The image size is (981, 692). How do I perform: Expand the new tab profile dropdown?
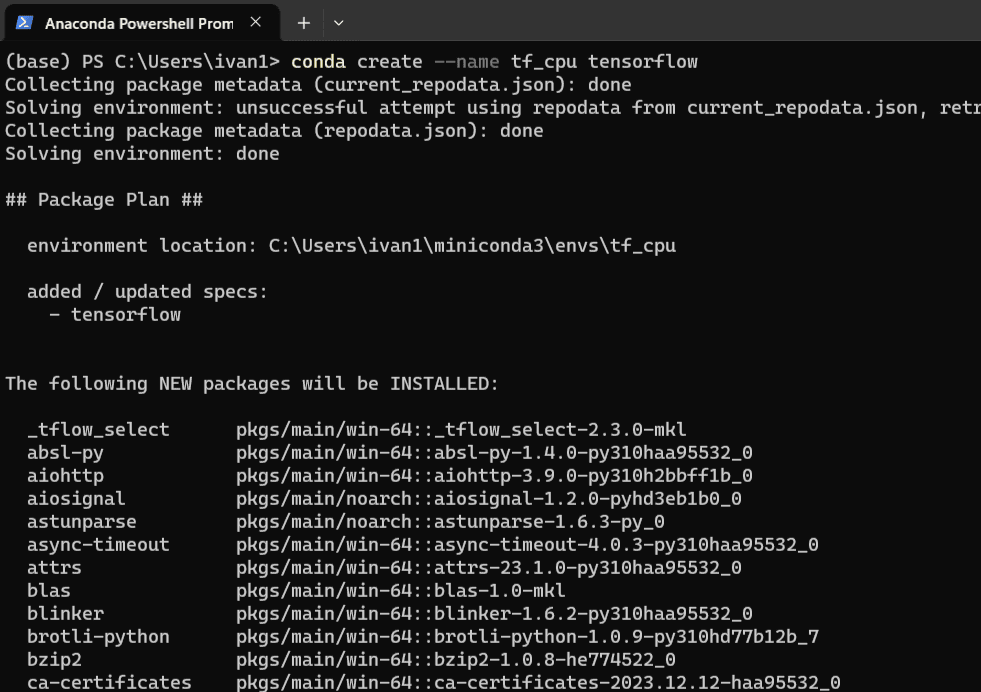click(x=338, y=22)
